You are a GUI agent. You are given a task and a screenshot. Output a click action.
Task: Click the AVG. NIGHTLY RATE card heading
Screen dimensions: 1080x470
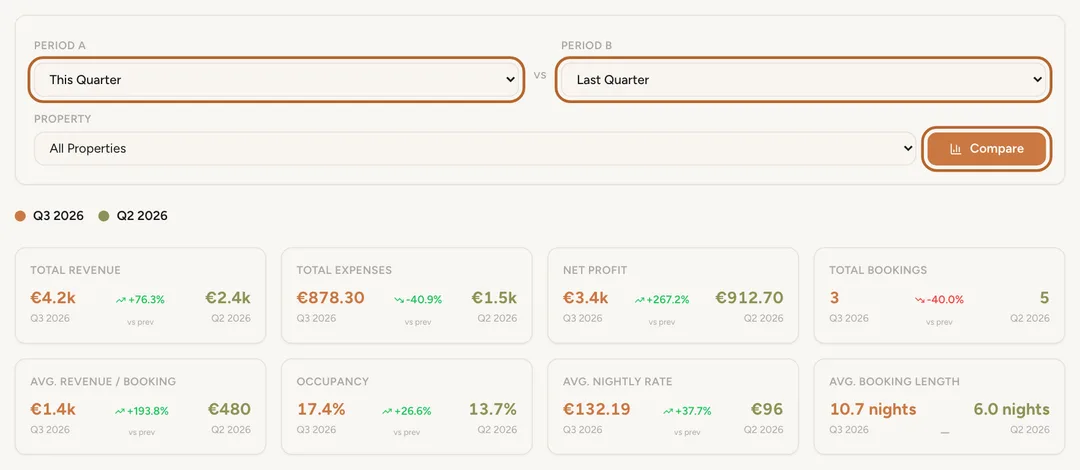618,381
